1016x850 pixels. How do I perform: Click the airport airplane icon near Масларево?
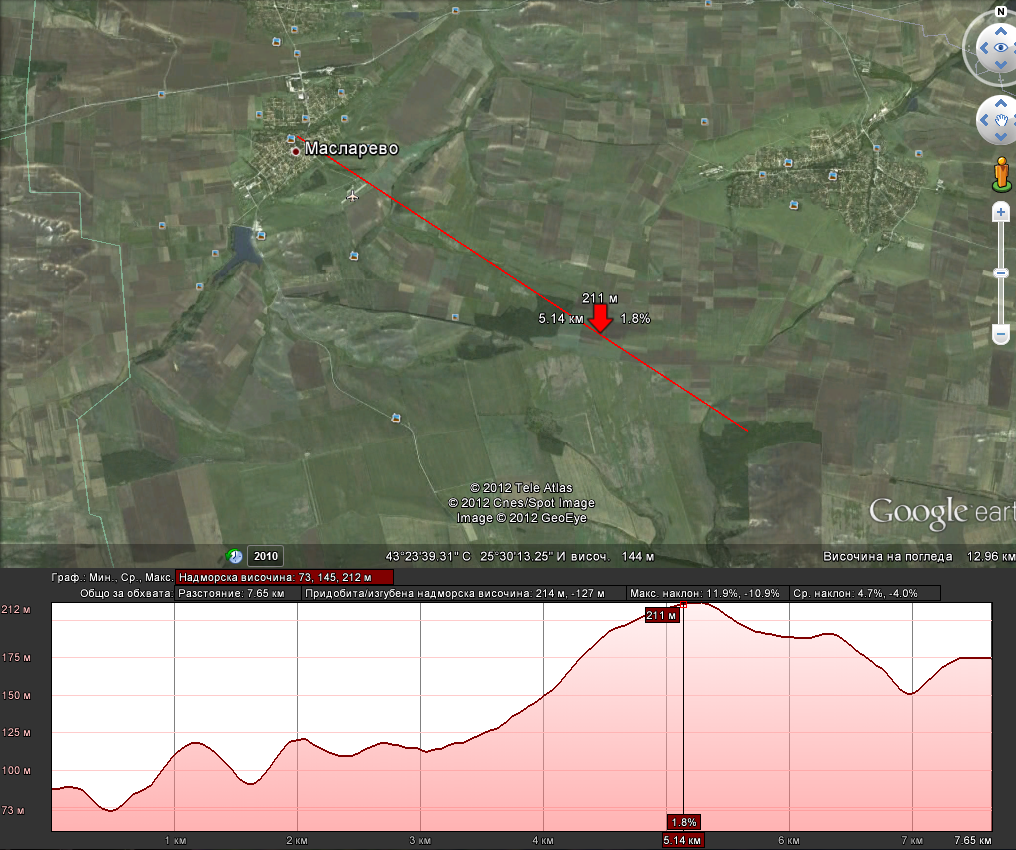point(352,195)
